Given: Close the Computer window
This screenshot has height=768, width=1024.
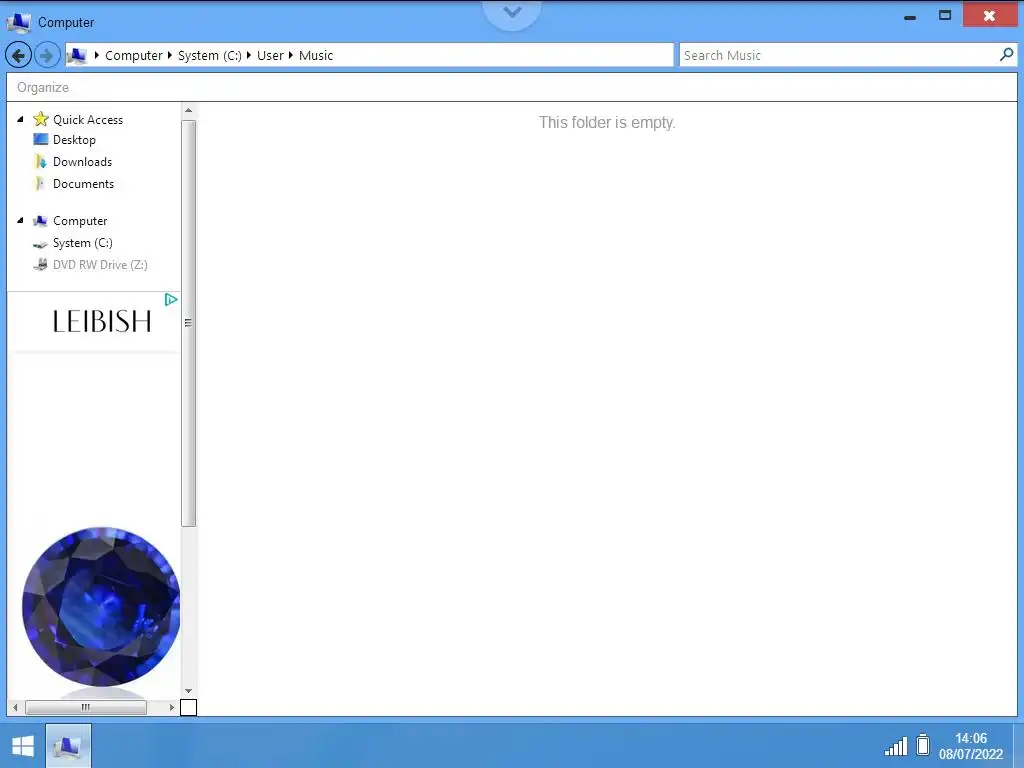Looking at the screenshot, I should [x=989, y=15].
